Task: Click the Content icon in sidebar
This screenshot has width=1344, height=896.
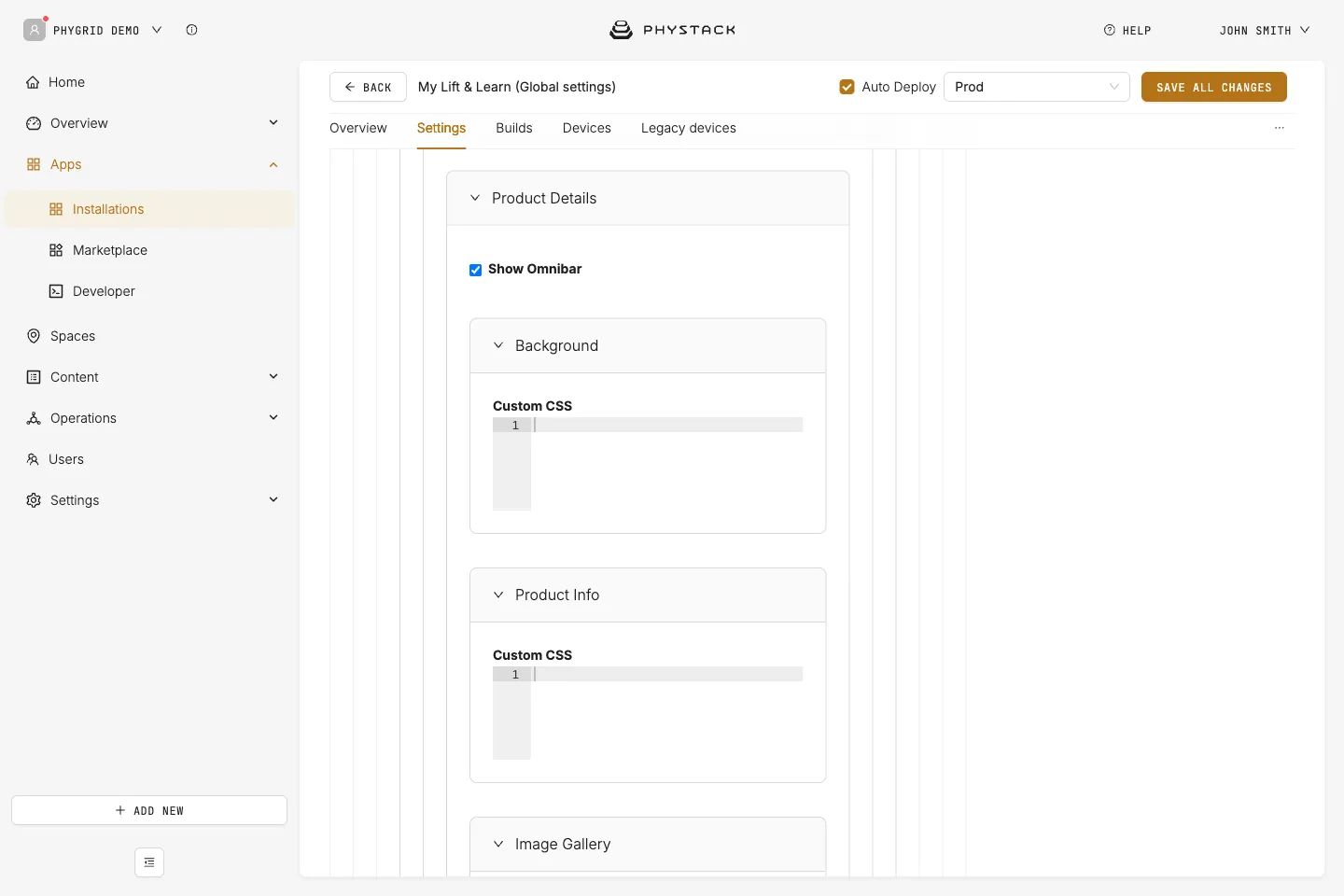Action: click(34, 377)
